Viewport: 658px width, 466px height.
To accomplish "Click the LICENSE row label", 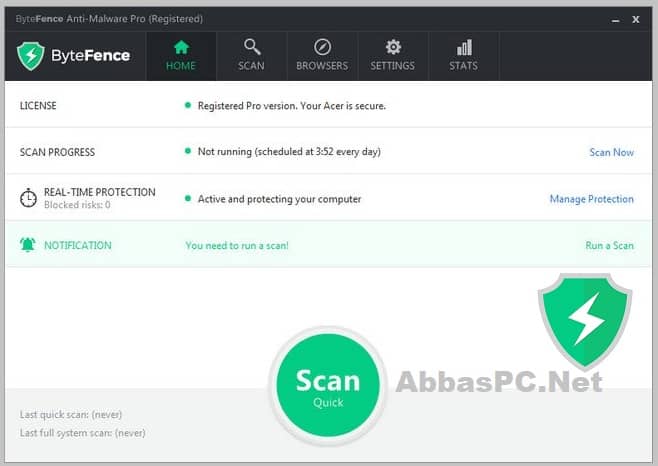I will click(x=38, y=106).
